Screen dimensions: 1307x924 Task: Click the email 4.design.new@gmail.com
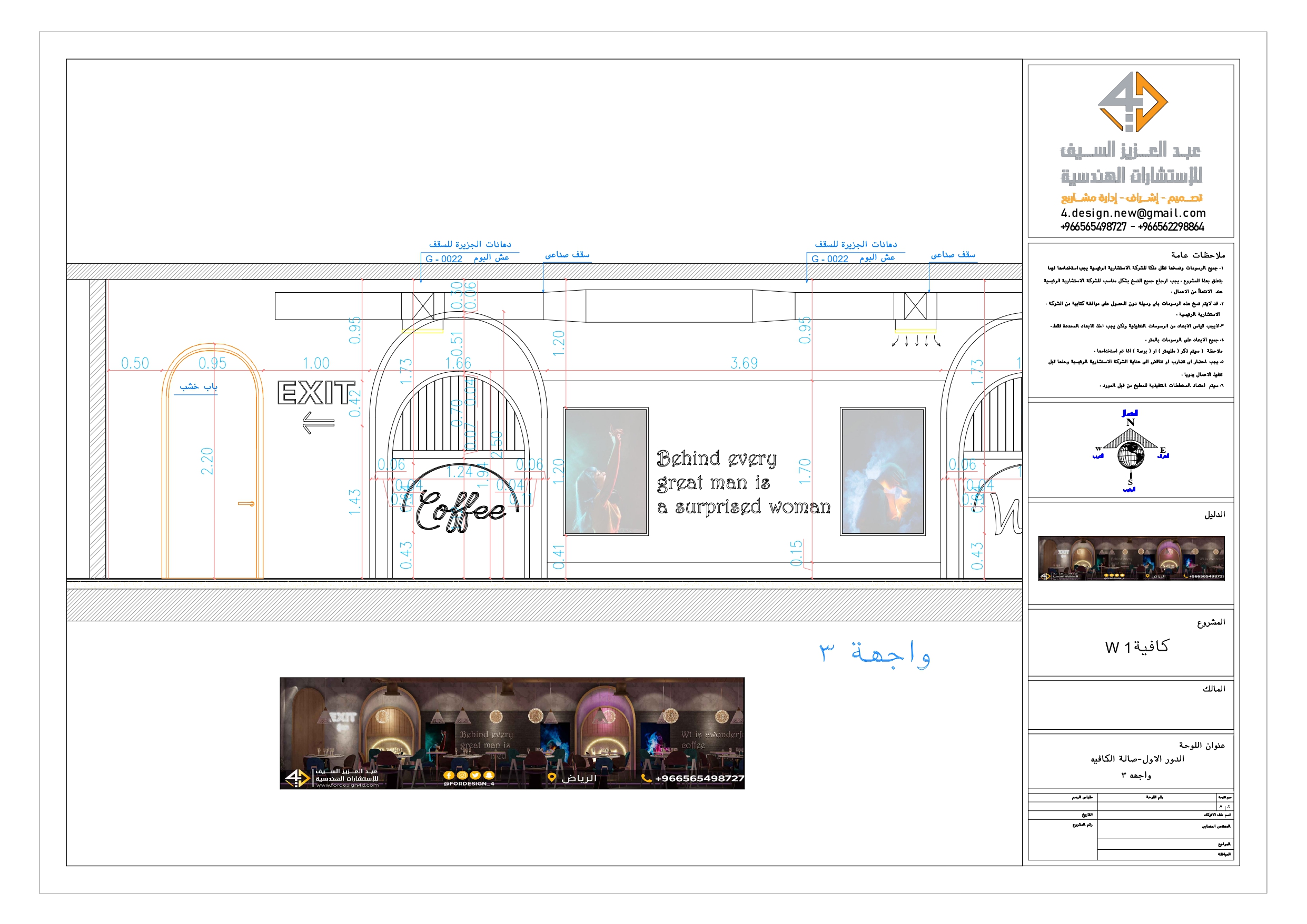(x=1133, y=213)
